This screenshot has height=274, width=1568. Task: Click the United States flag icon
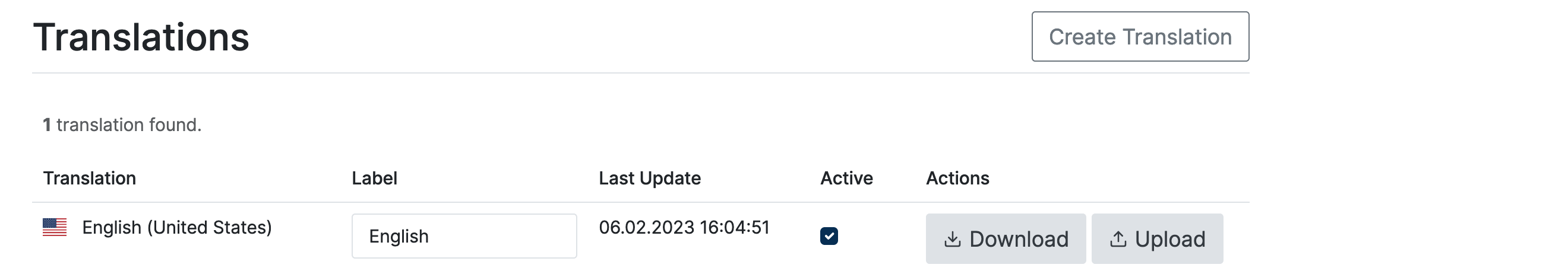tap(54, 227)
